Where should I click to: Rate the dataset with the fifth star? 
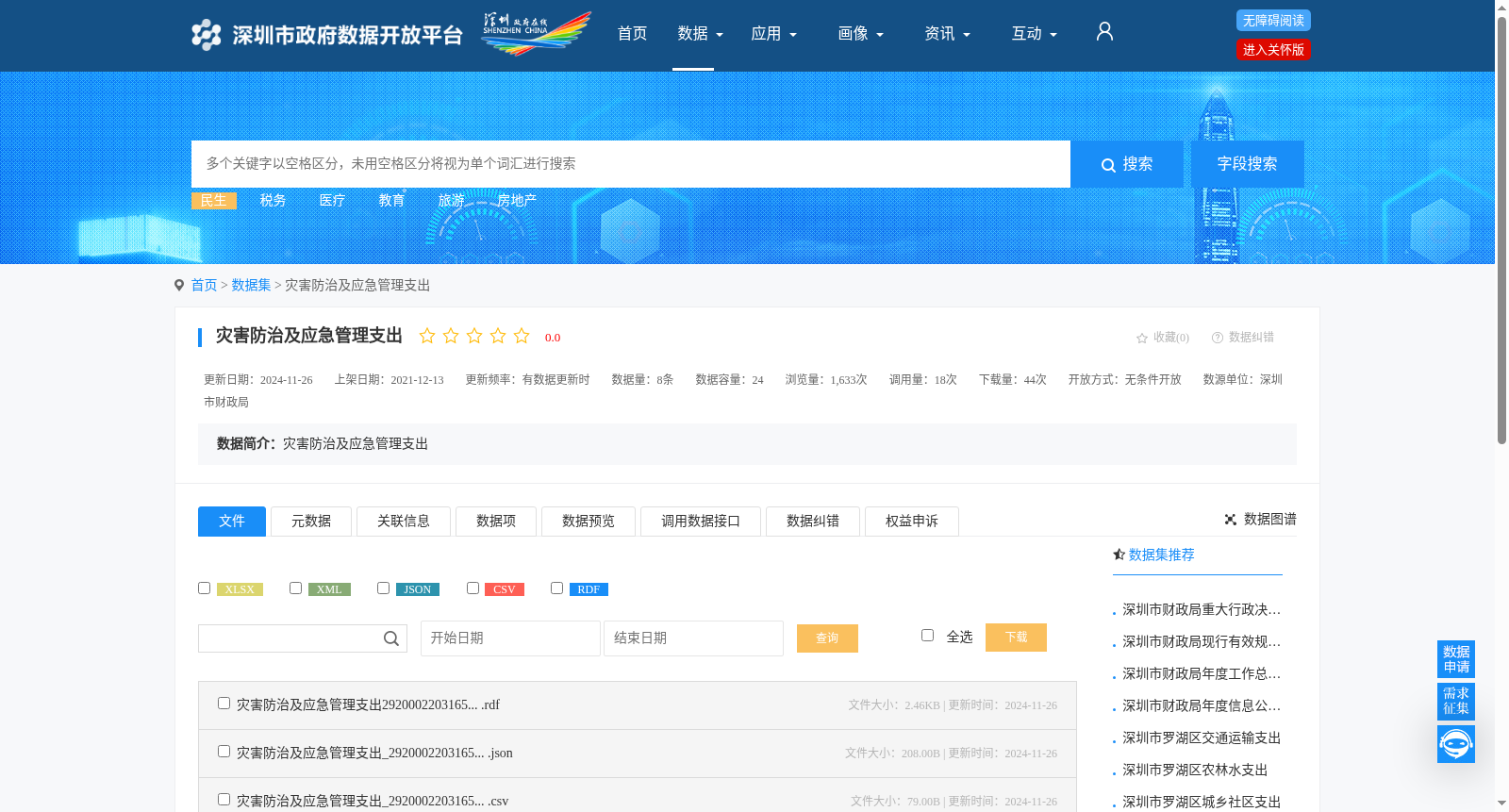coord(522,336)
